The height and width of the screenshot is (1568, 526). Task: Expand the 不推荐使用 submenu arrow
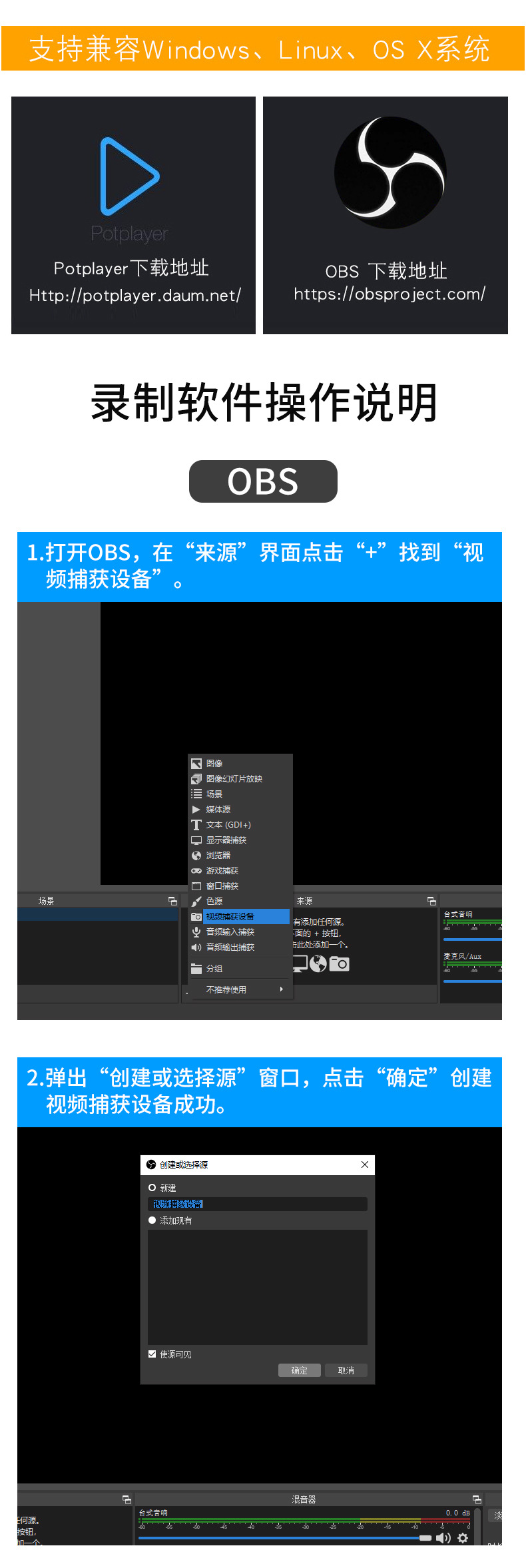pos(282,989)
